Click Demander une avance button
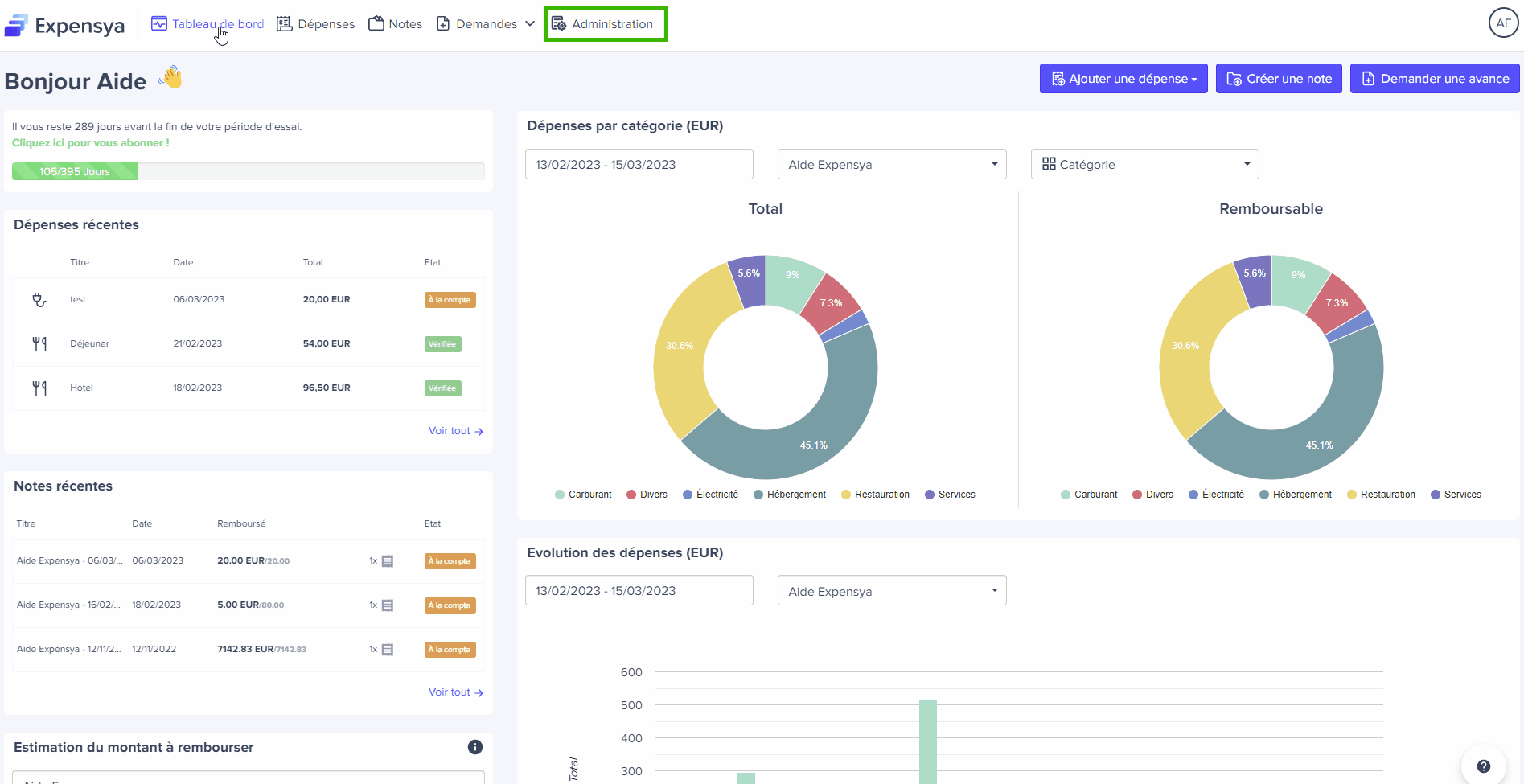Screen dimensions: 1524x784 coord(1435,79)
